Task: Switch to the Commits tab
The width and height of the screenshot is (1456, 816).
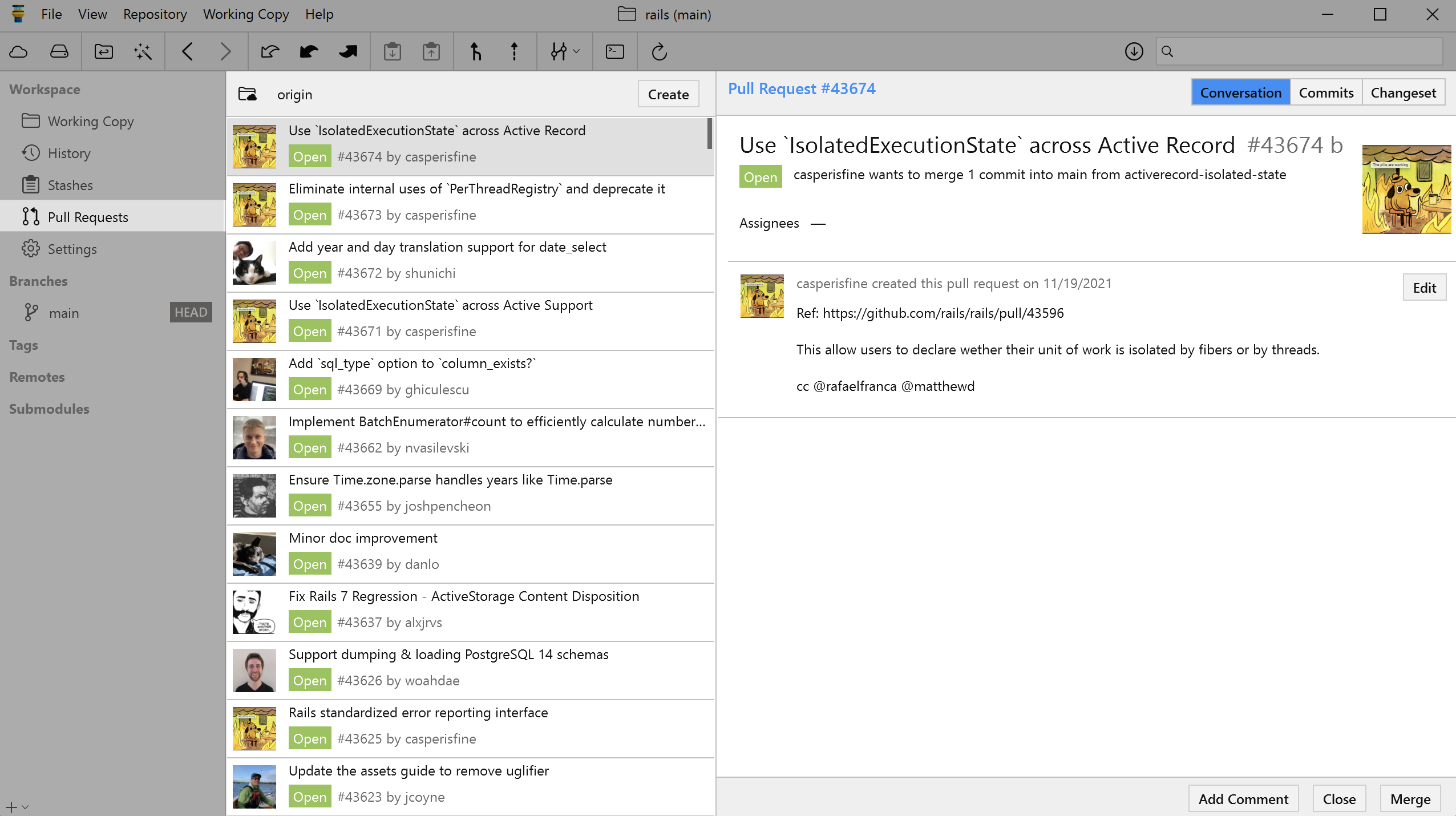Action: (1326, 92)
